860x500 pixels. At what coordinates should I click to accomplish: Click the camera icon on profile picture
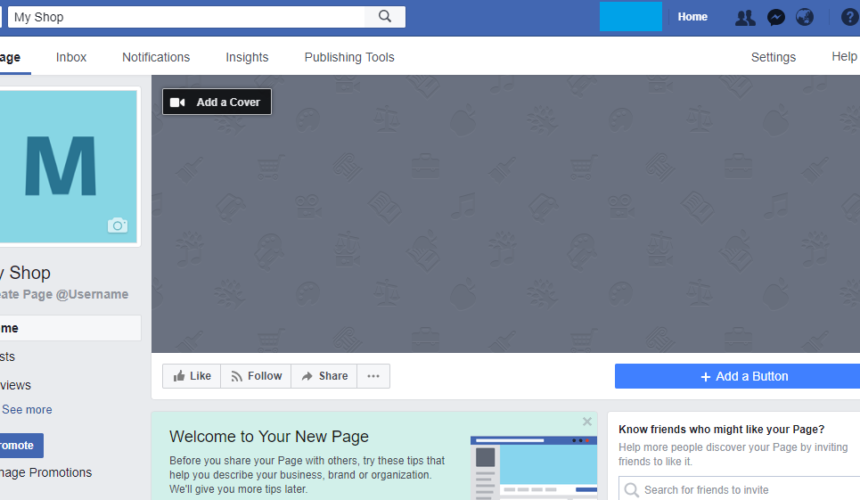tap(117, 225)
